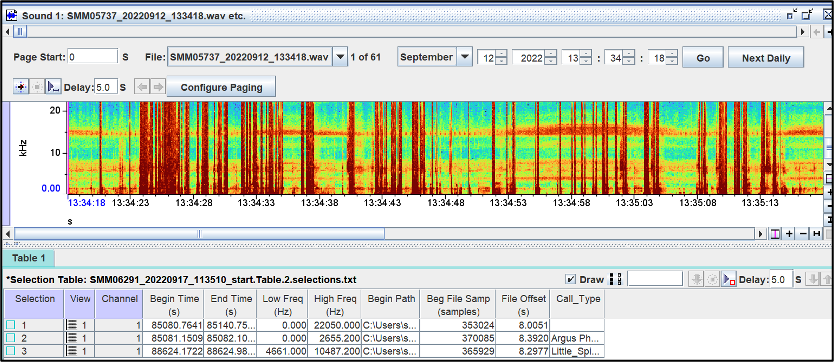Click the Begin Time (s) column header
Image resolution: width=834 pixels, height=362 pixels.
click(174, 305)
